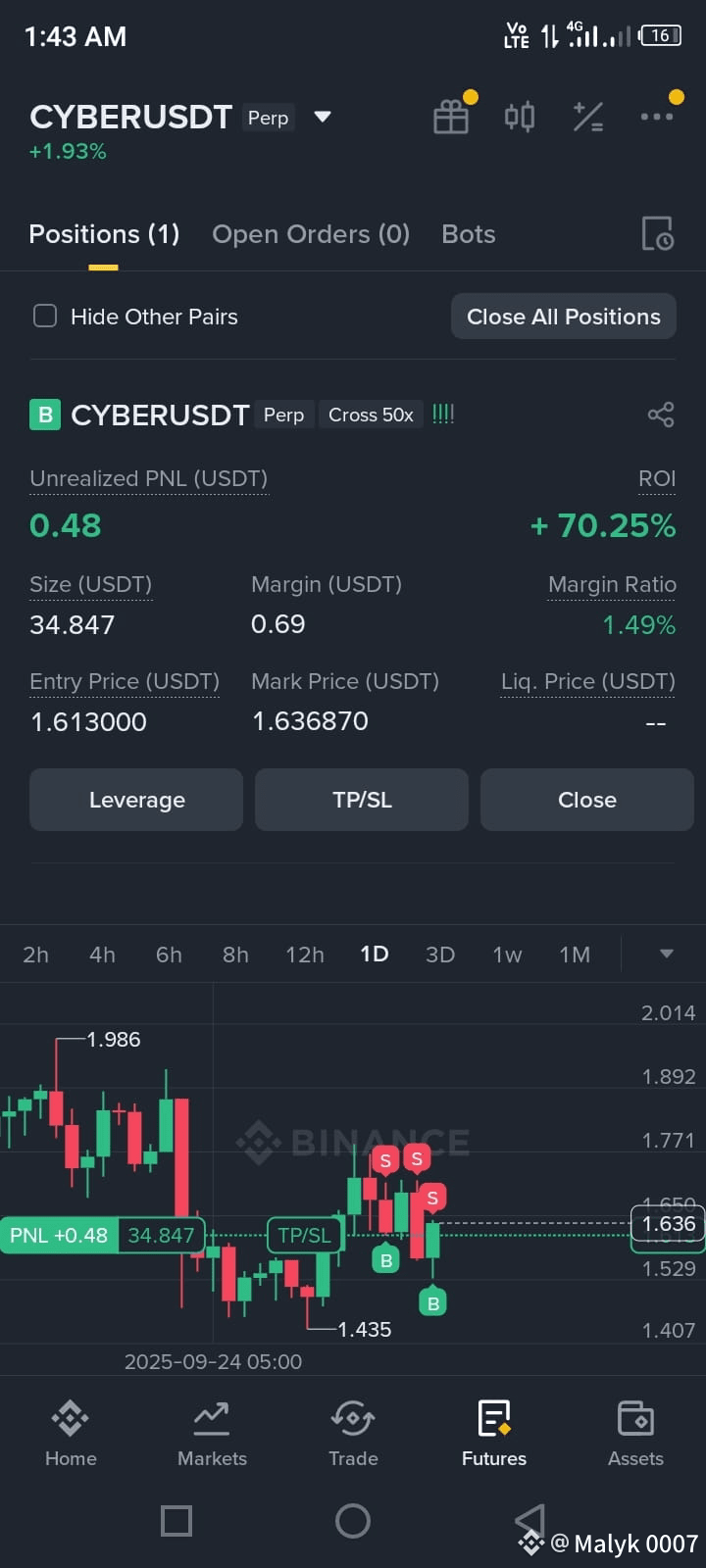The height and width of the screenshot is (1568, 706).
Task: Expand the chart interval dropdown arrow
Action: click(x=667, y=954)
